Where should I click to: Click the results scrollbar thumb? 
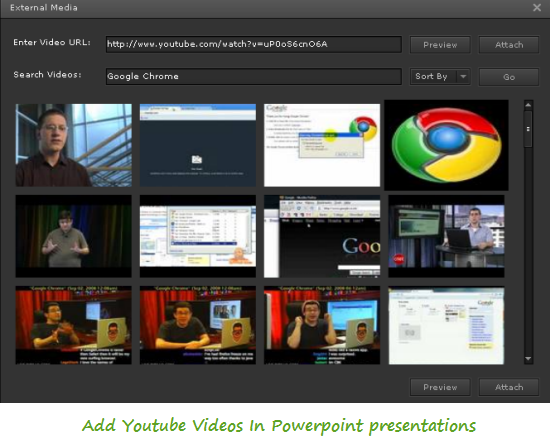[x=528, y=129]
